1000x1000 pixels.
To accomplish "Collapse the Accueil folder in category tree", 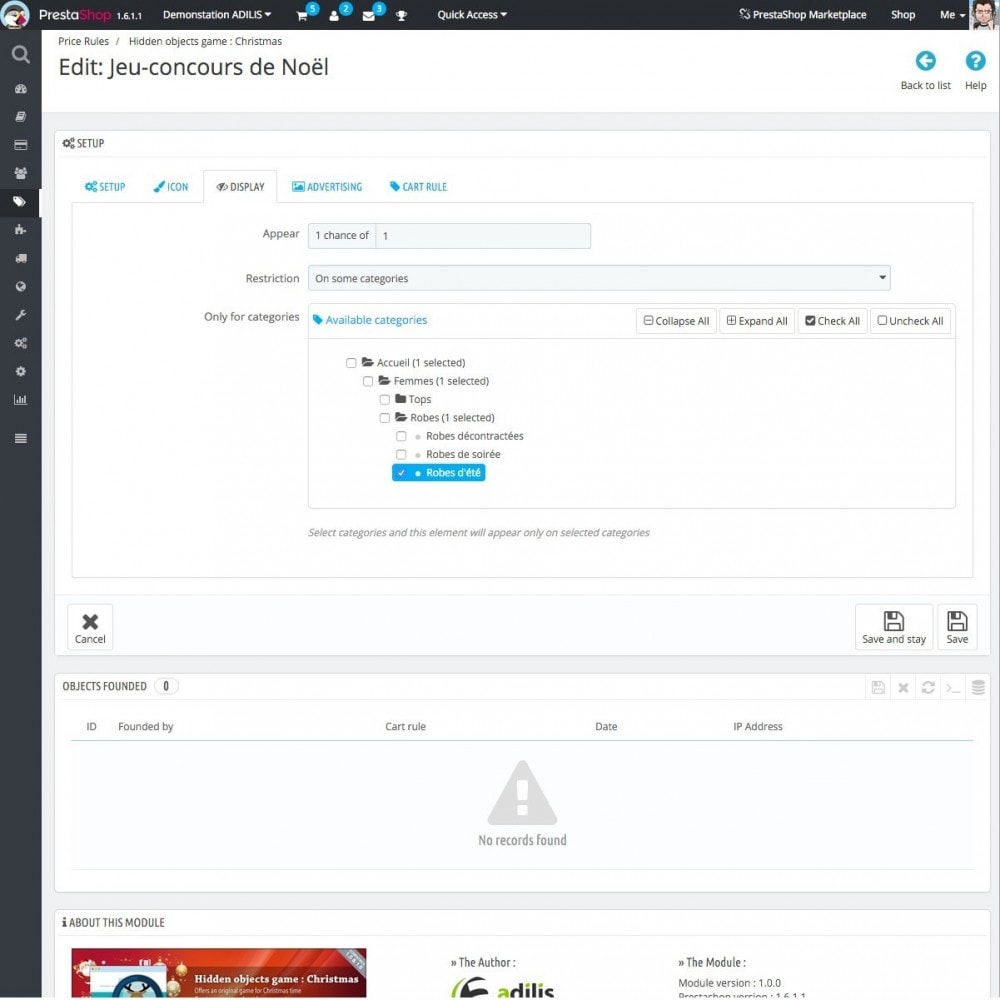I will 367,362.
